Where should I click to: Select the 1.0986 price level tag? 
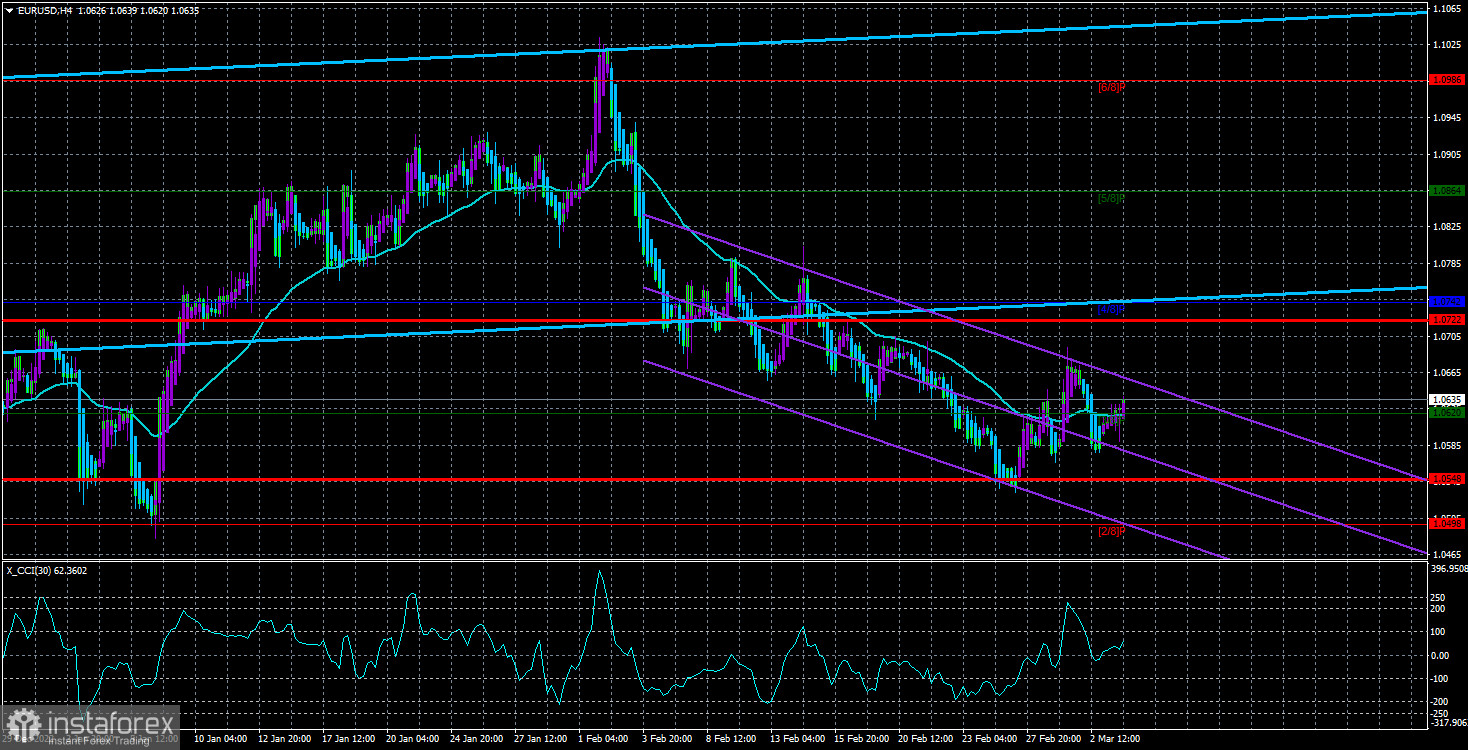point(1447,80)
